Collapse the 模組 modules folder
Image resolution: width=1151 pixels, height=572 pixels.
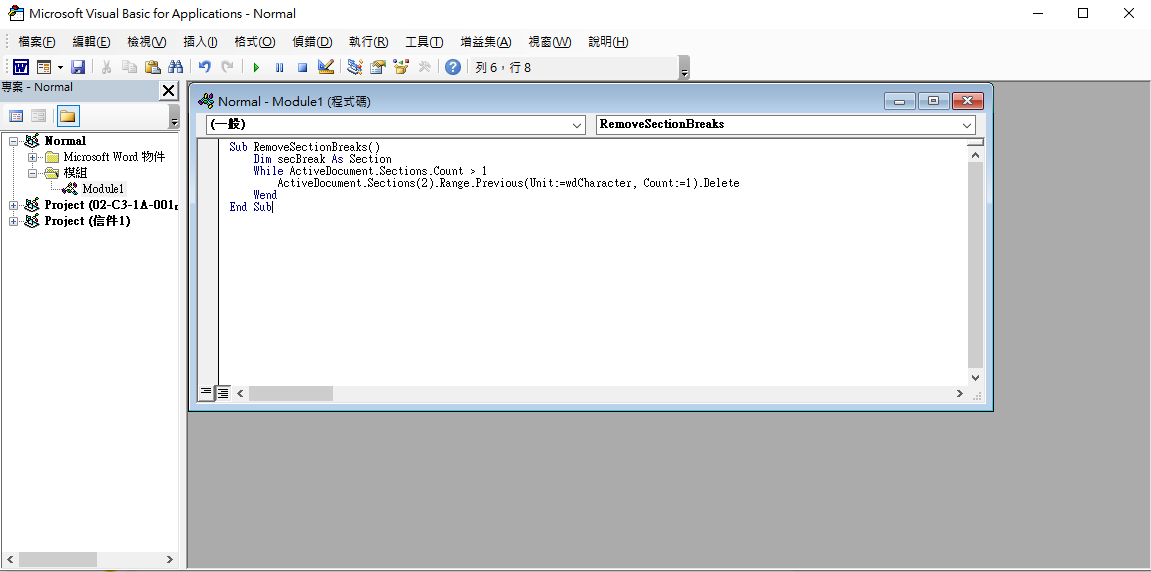tap(32, 173)
